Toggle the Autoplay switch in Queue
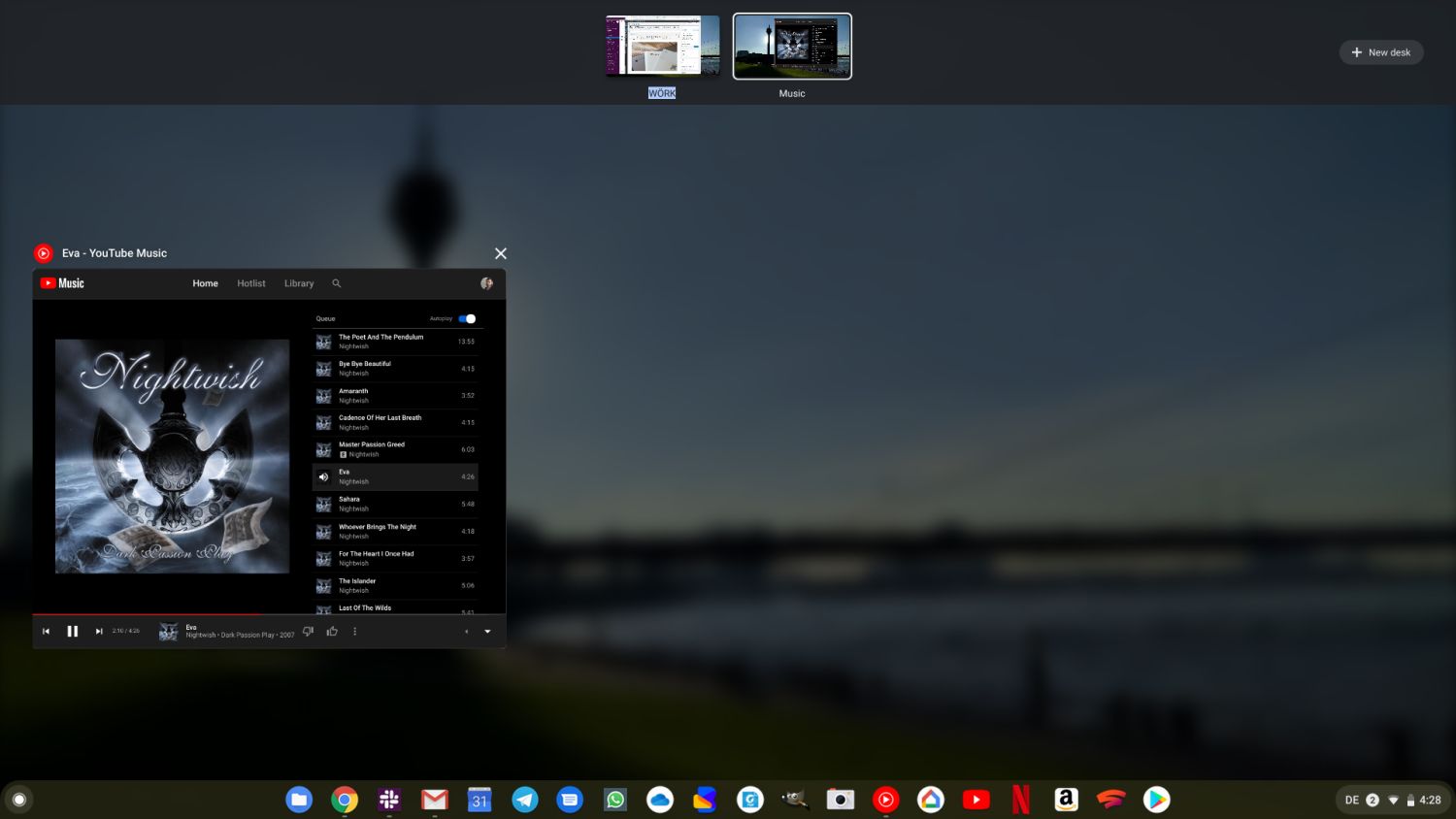 point(467,318)
